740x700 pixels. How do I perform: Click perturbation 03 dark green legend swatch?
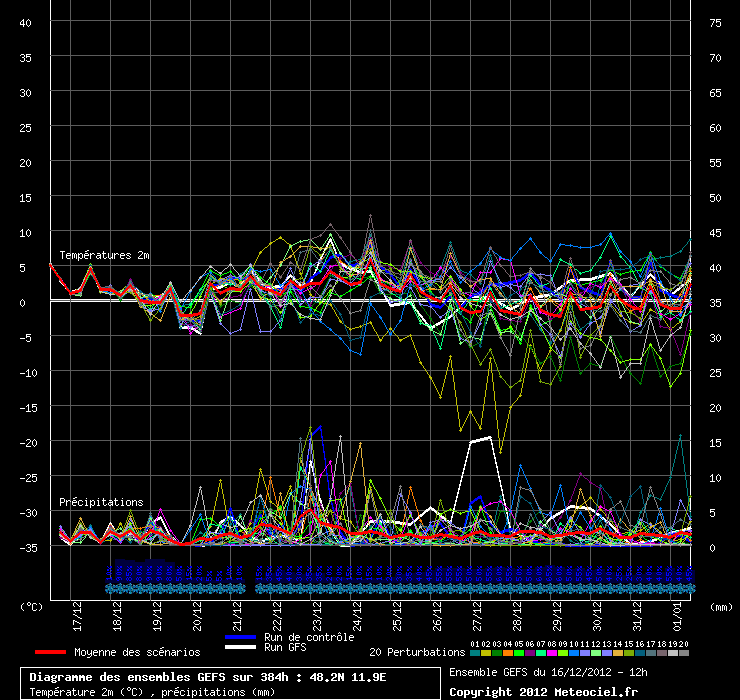497,653
